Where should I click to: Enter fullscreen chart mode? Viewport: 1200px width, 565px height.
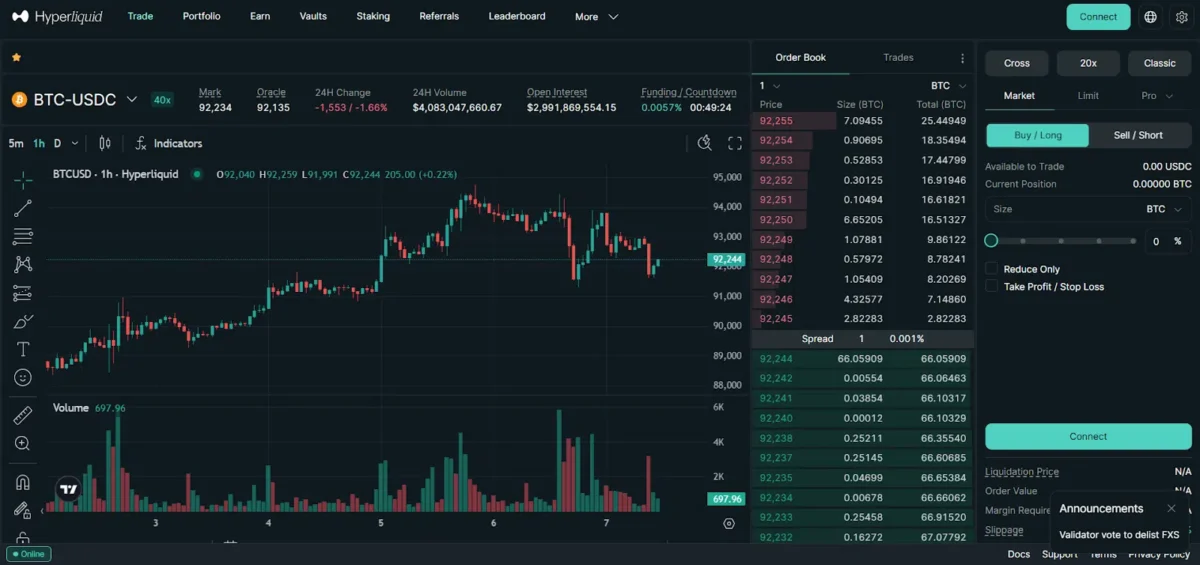click(x=735, y=143)
